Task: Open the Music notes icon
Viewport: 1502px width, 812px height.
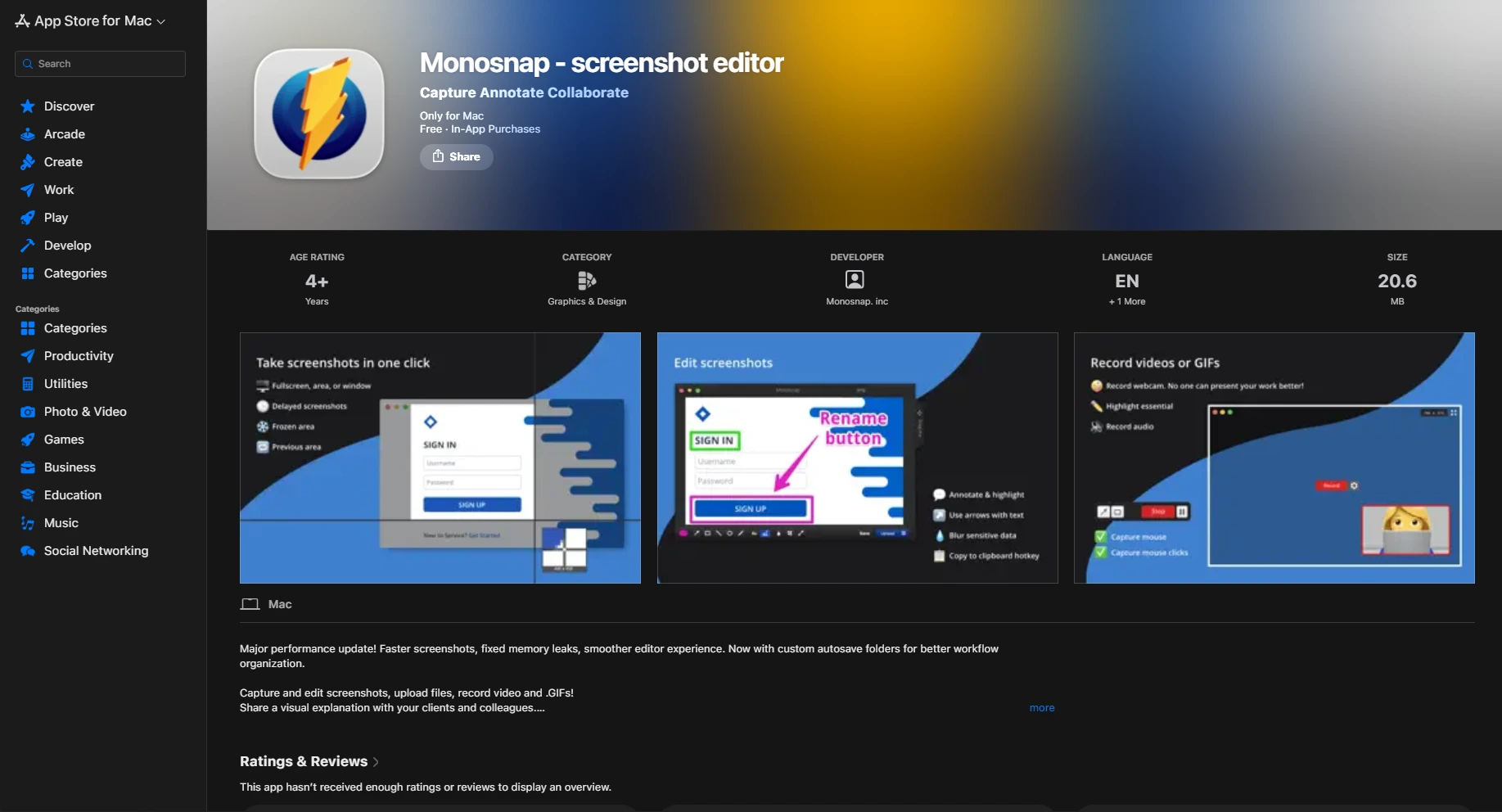Action: point(28,523)
